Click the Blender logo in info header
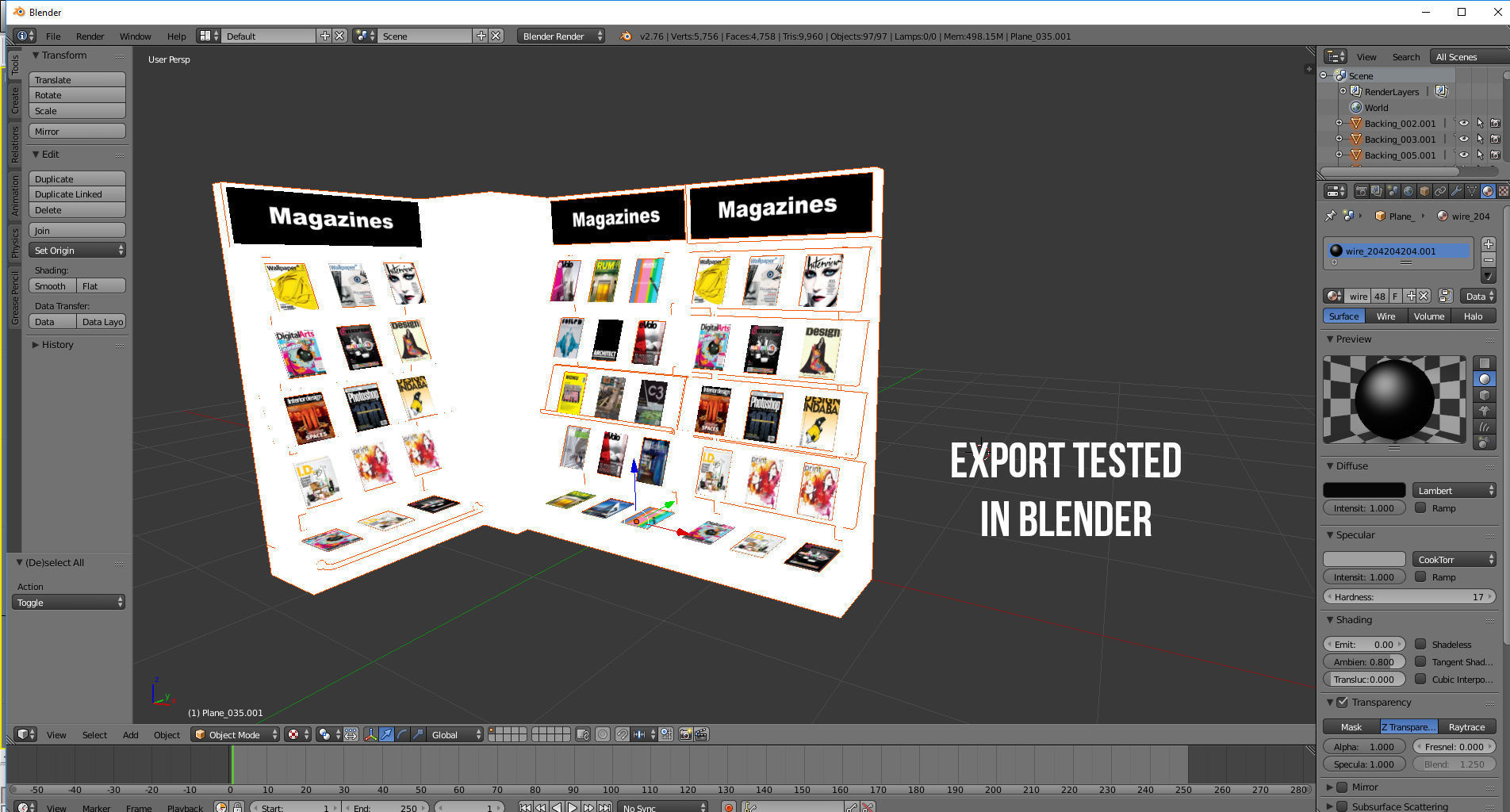Viewport: 1510px width, 812px height. point(626,36)
